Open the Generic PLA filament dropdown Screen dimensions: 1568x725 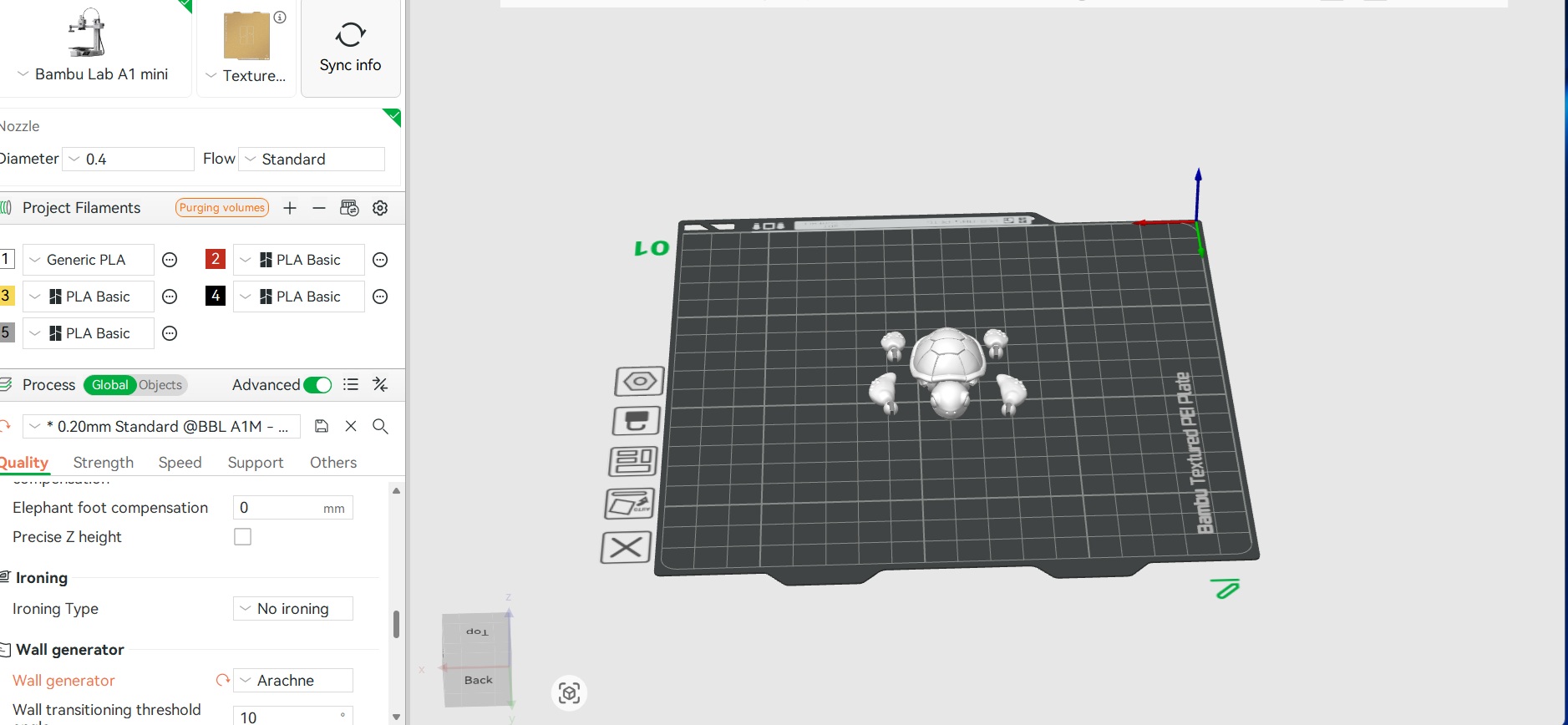coord(89,260)
